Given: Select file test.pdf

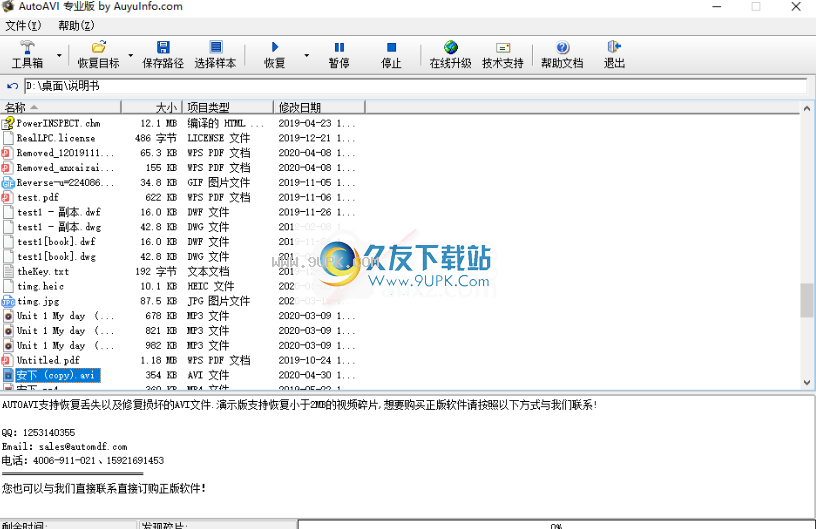Looking at the screenshot, I should coord(38,197).
